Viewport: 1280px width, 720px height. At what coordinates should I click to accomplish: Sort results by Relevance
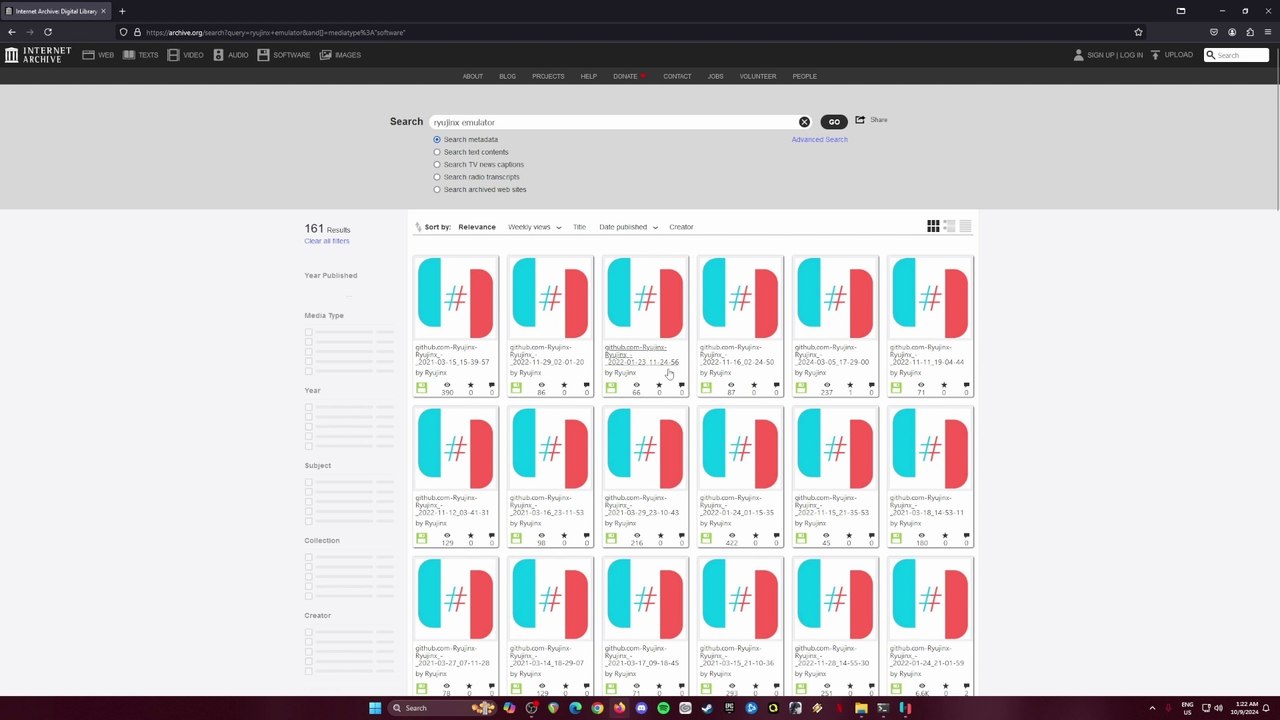[477, 227]
